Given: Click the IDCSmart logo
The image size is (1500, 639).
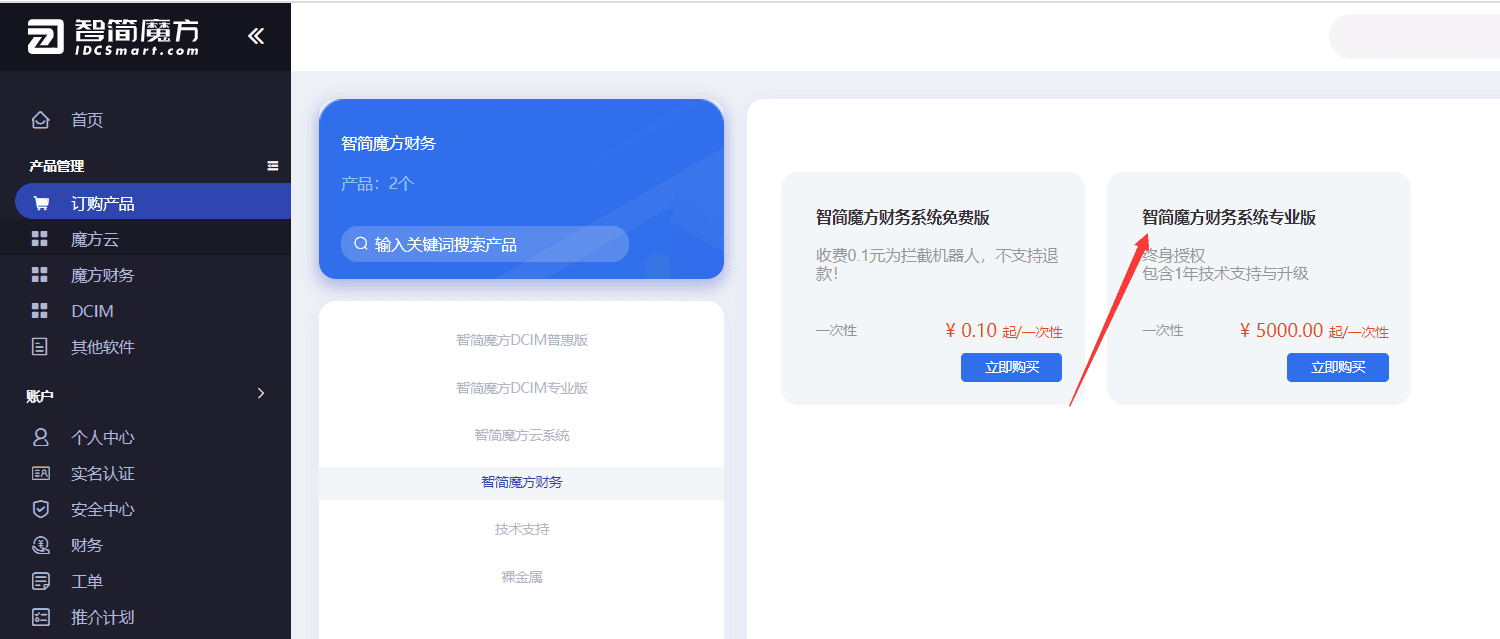Looking at the screenshot, I should pyautogui.click(x=113, y=37).
